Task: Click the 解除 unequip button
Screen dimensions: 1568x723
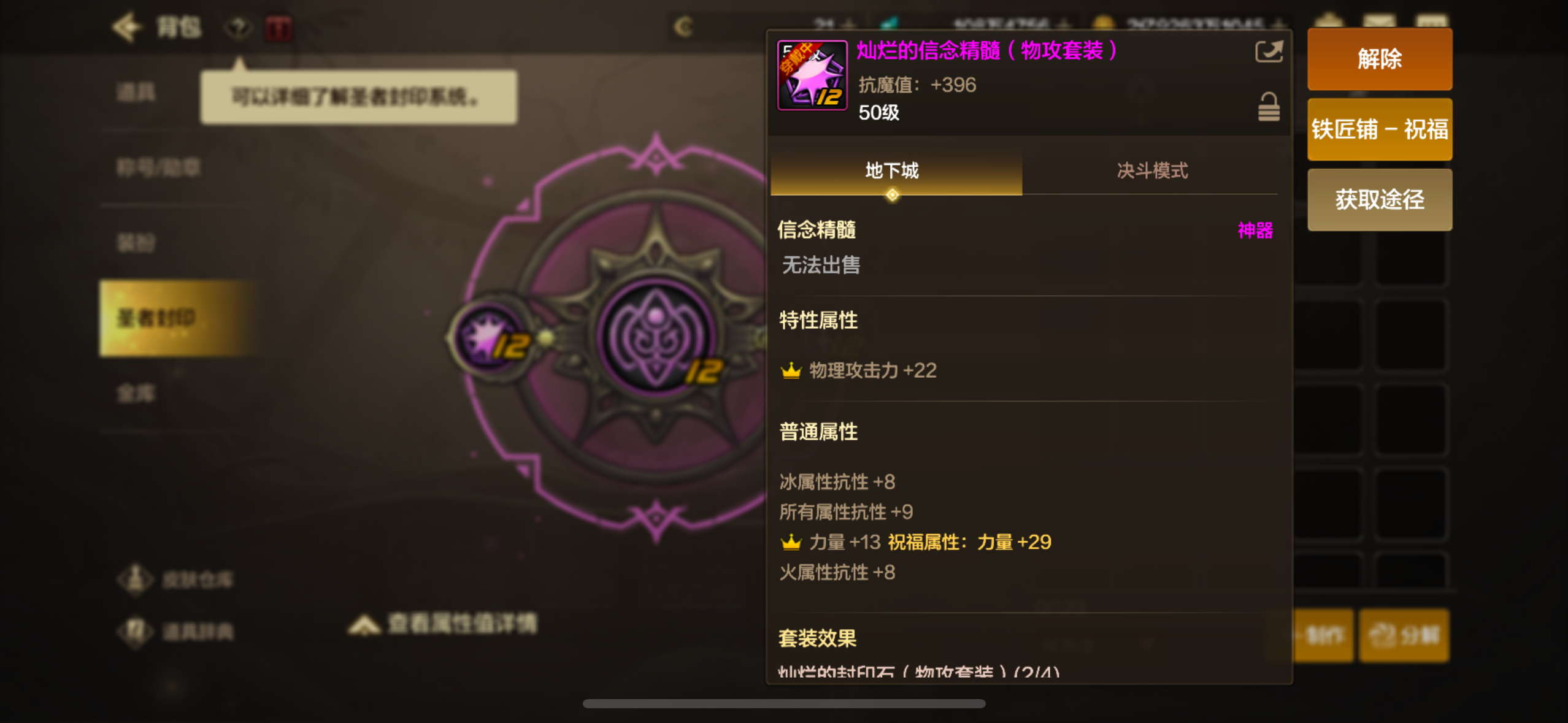Action: [1379, 59]
